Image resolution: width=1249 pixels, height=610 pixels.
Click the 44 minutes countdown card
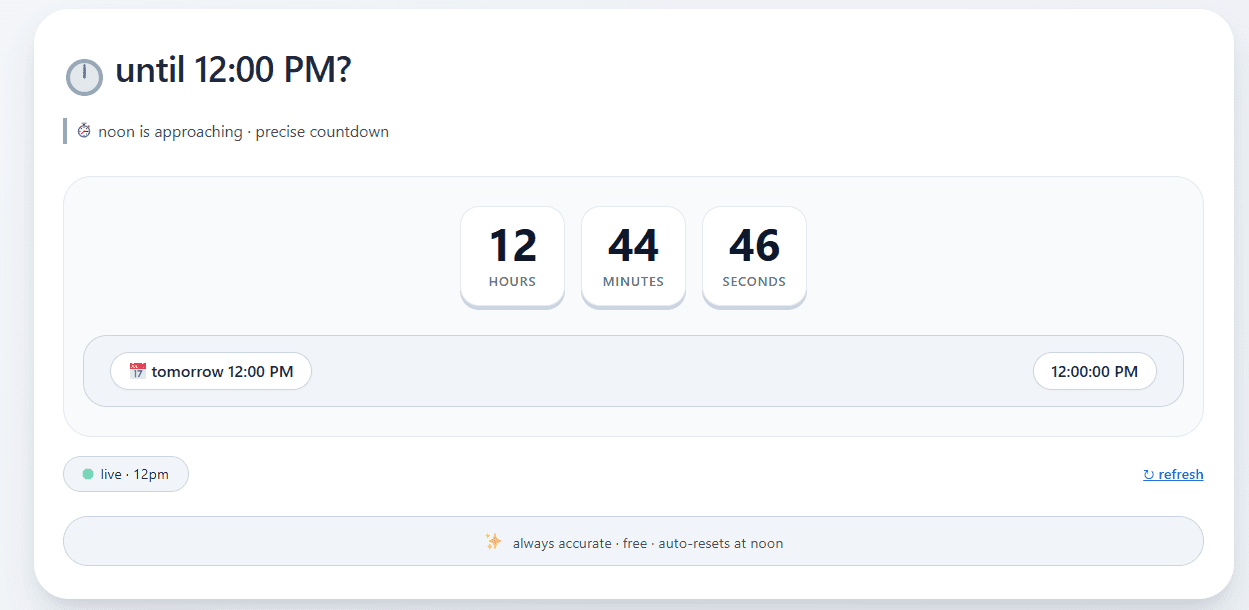[x=633, y=257]
